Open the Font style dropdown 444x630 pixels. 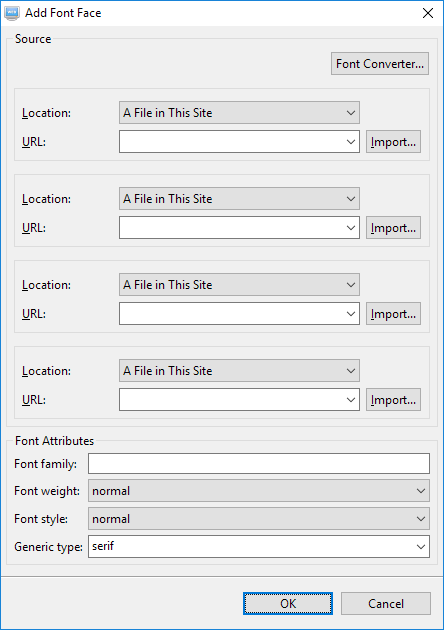tap(259, 519)
